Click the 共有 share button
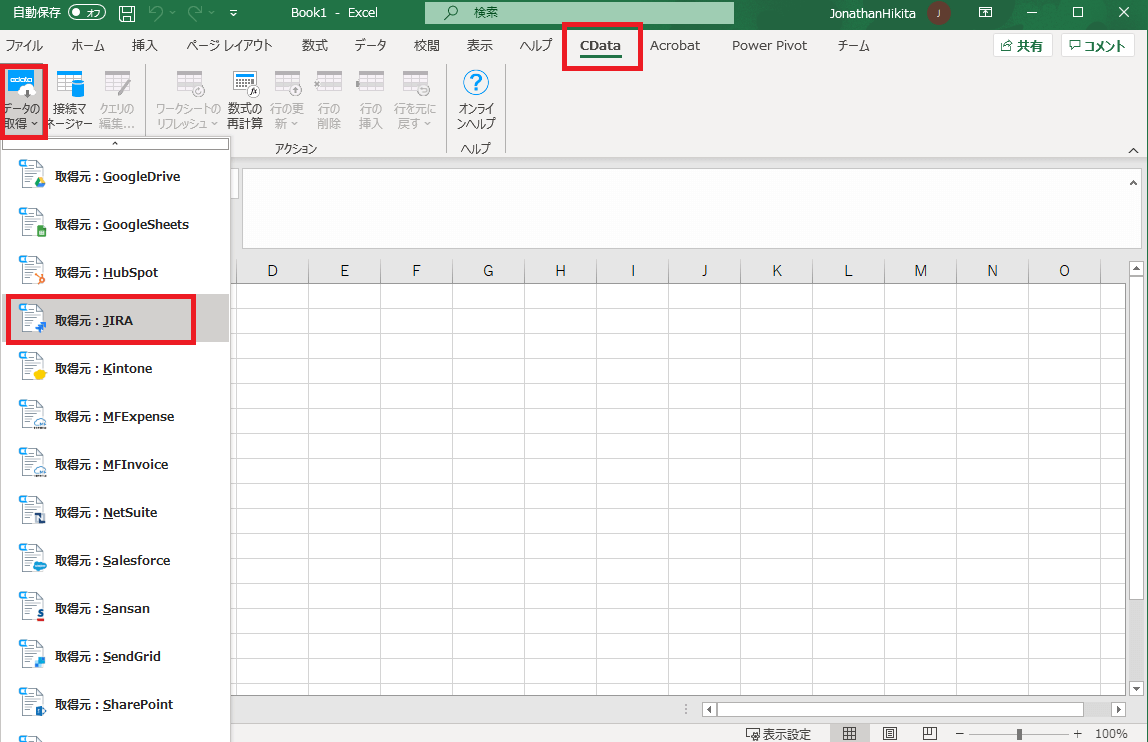 pyautogui.click(x=1022, y=45)
